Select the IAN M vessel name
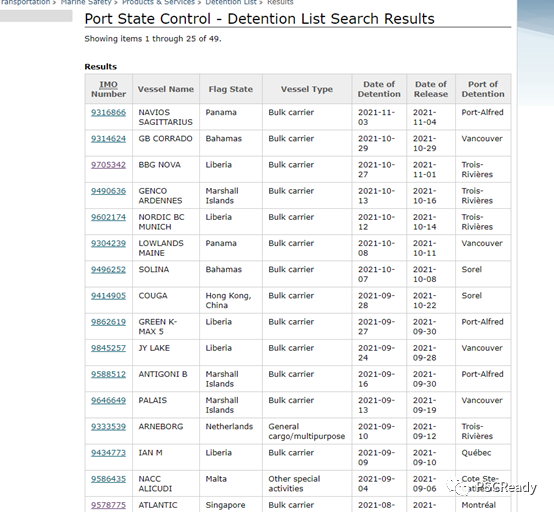 [x=151, y=452]
